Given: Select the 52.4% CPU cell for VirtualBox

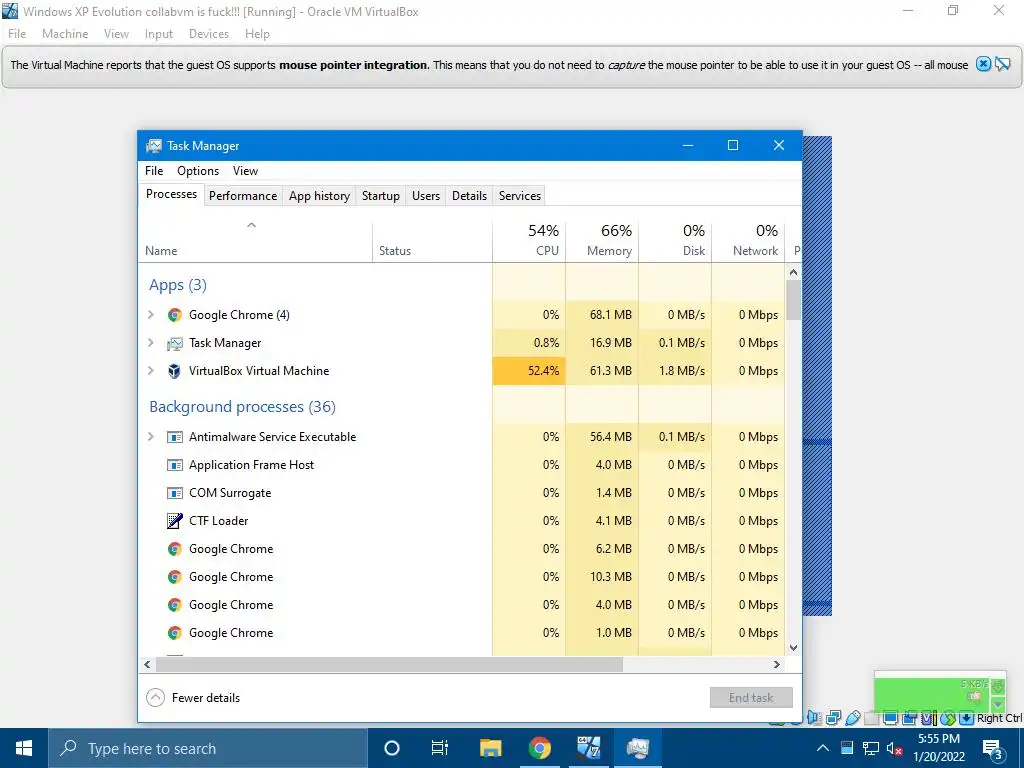Looking at the screenshot, I should click(x=529, y=371).
